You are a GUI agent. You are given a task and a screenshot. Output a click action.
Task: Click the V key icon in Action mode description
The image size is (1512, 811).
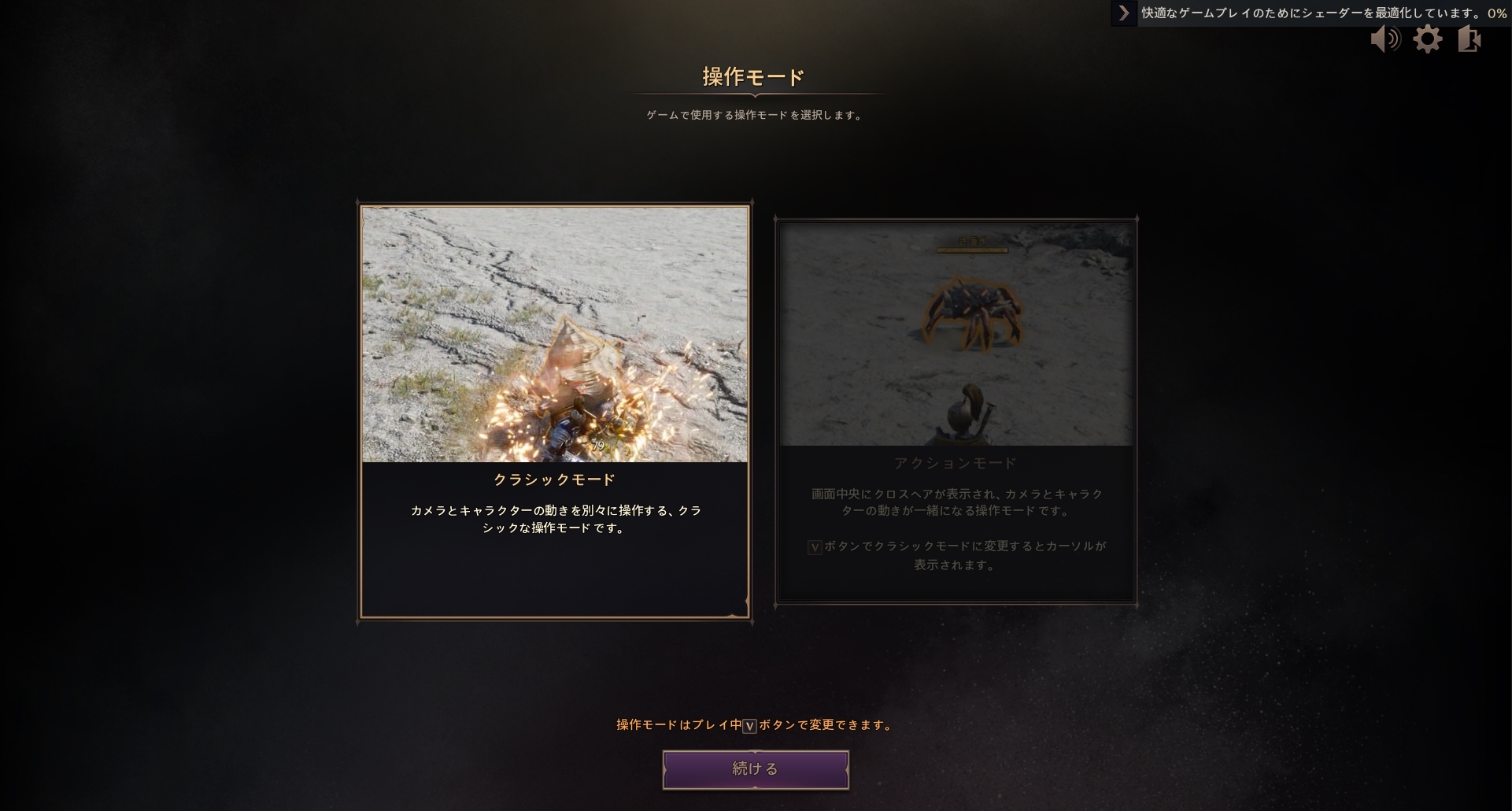pyautogui.click(x=815, y=547)
